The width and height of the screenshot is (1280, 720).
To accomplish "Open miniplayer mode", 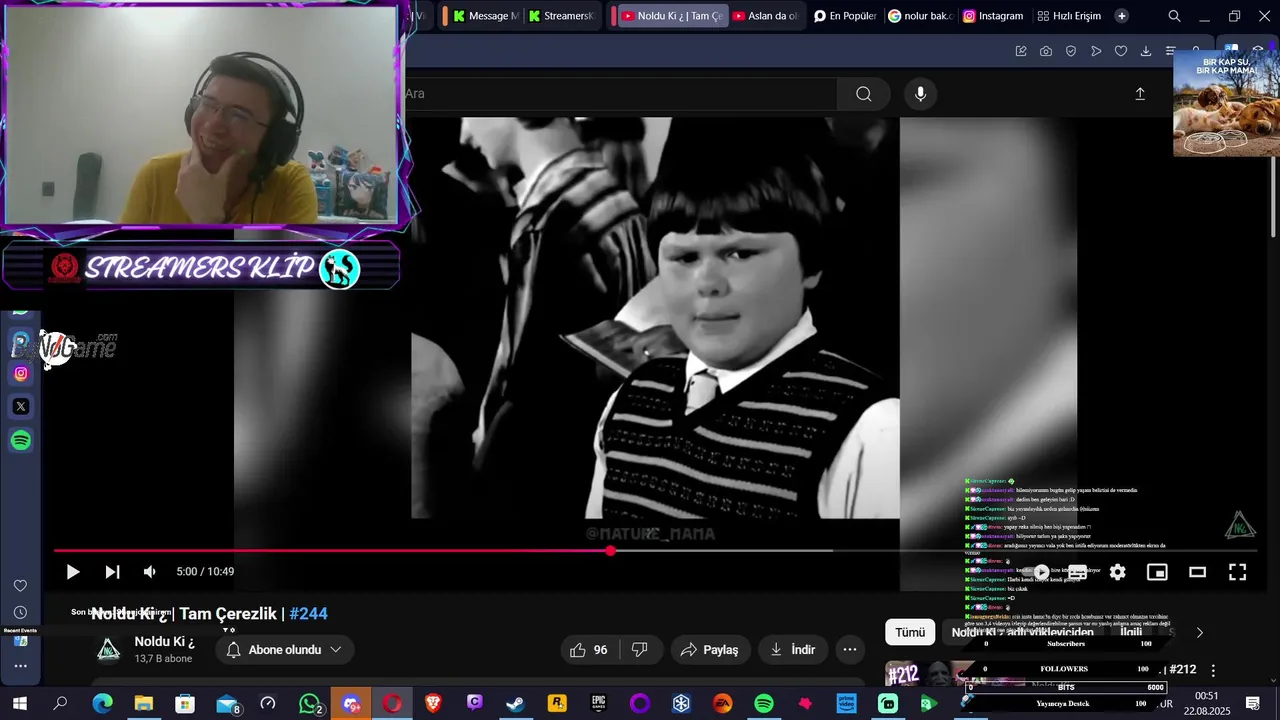I will (1157, 572).
